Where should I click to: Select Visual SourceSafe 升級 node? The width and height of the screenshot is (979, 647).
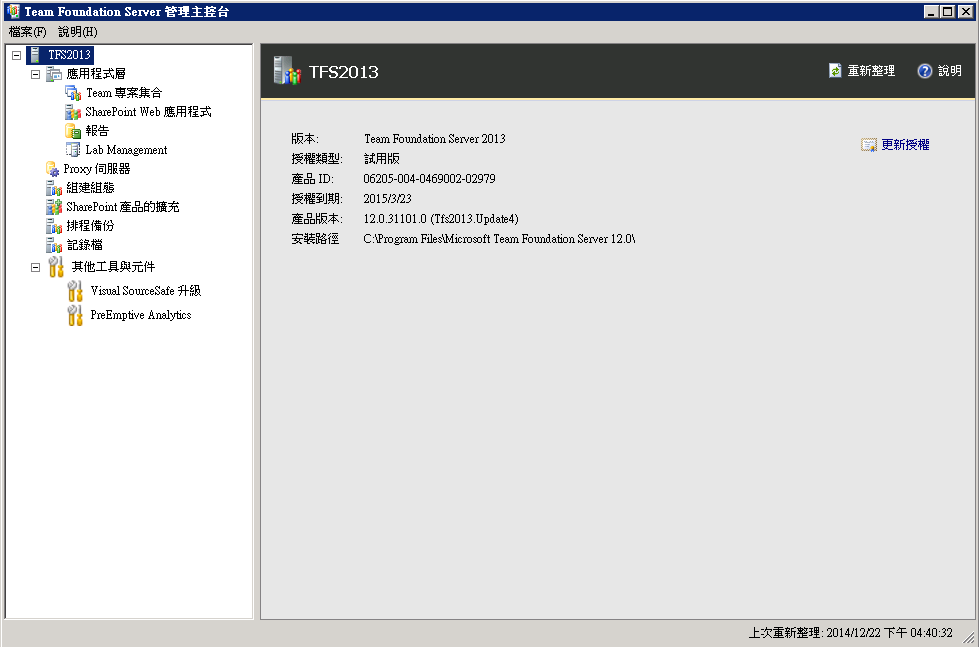point(146,291)
